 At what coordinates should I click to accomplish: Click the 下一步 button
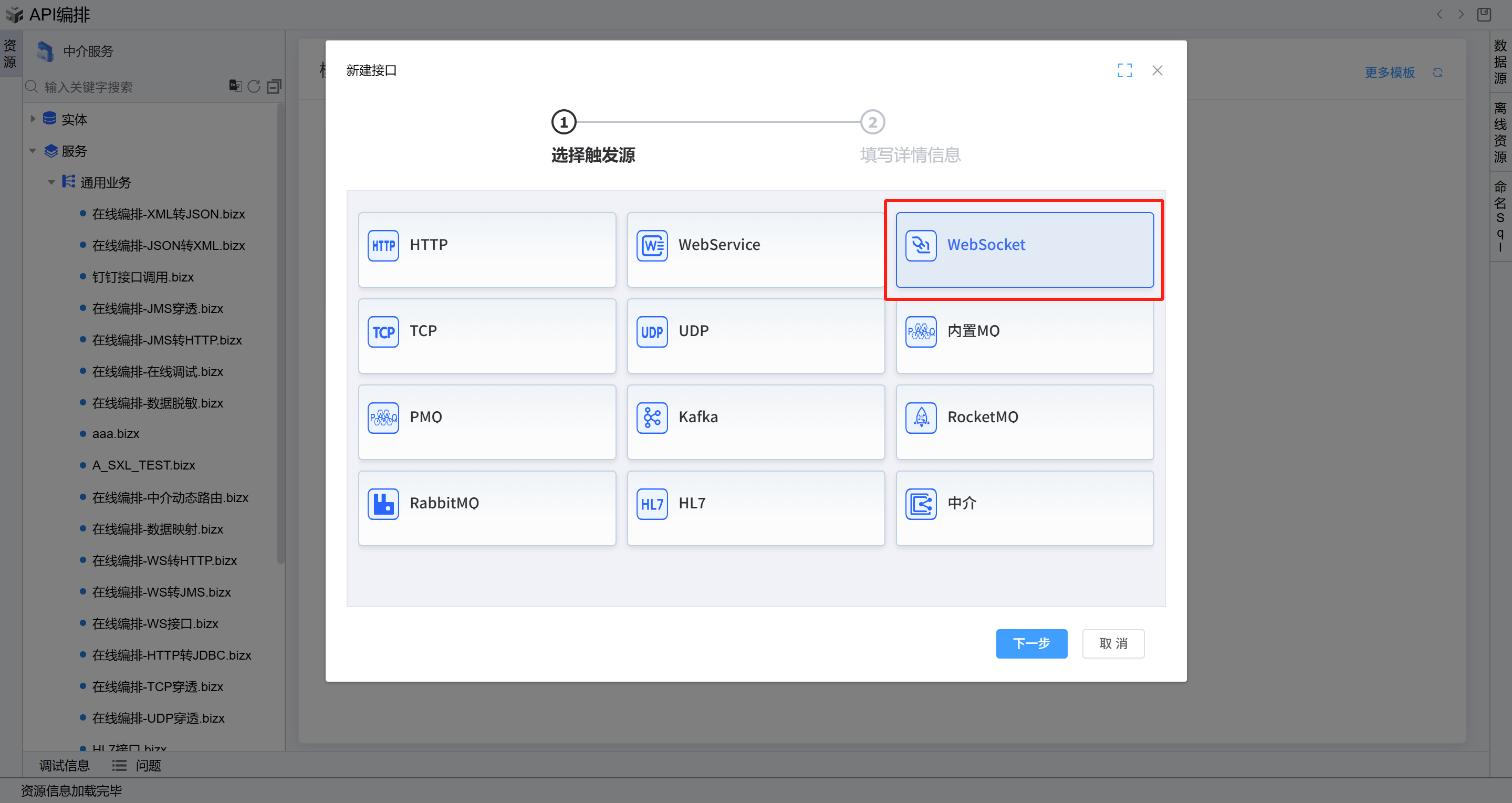pyautogui.click(x=1031, y=643)
